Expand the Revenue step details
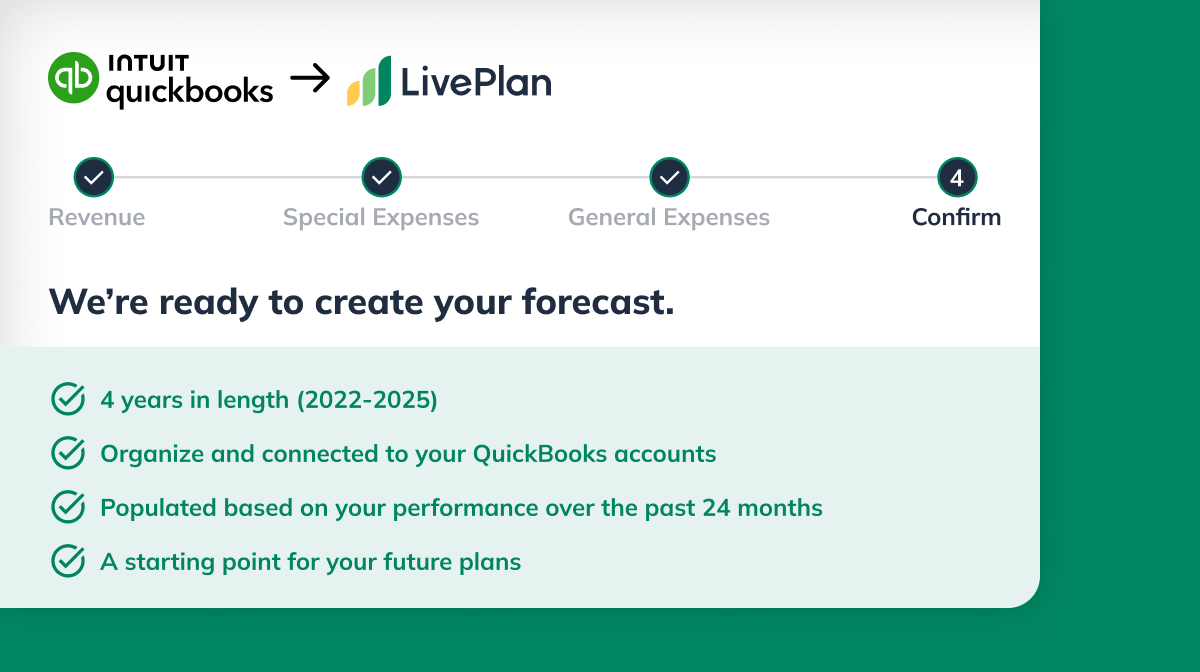The width and height of the screenshot is (1200, 672). click(95, 217)
